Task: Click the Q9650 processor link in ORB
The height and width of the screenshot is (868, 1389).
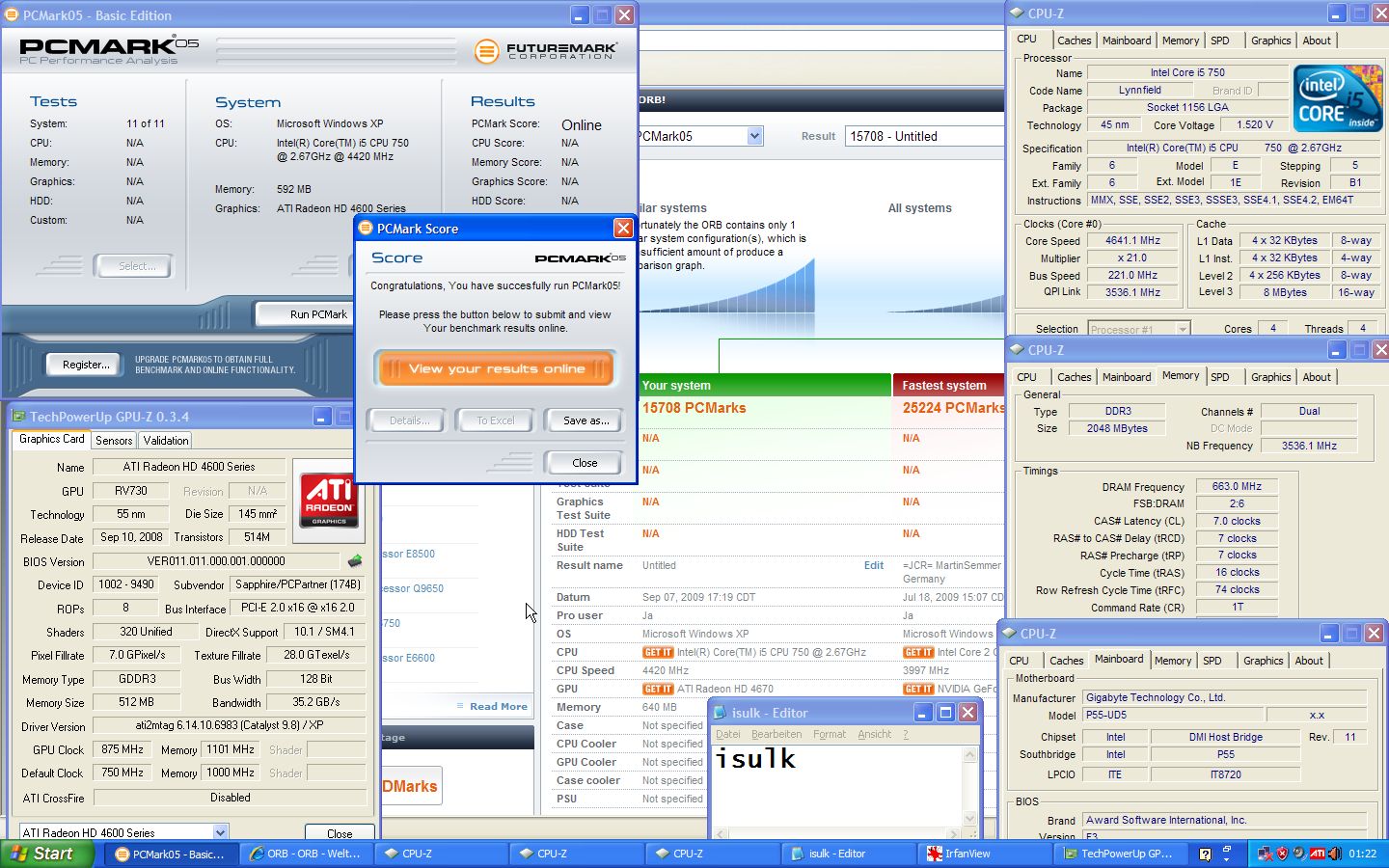Action: pyautogui.click(x=412, y=588)
